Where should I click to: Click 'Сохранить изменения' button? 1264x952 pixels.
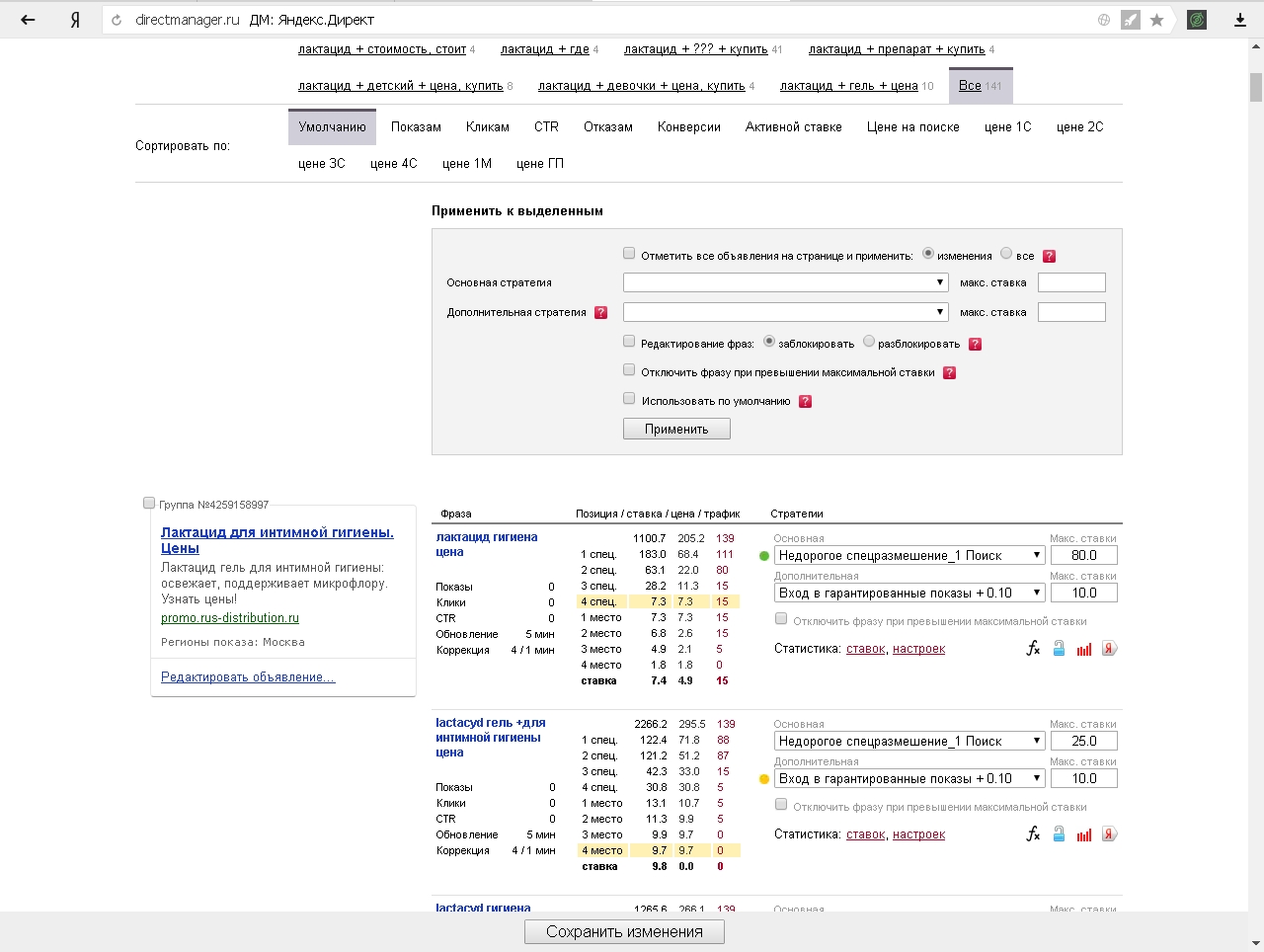tap(624, 931)
